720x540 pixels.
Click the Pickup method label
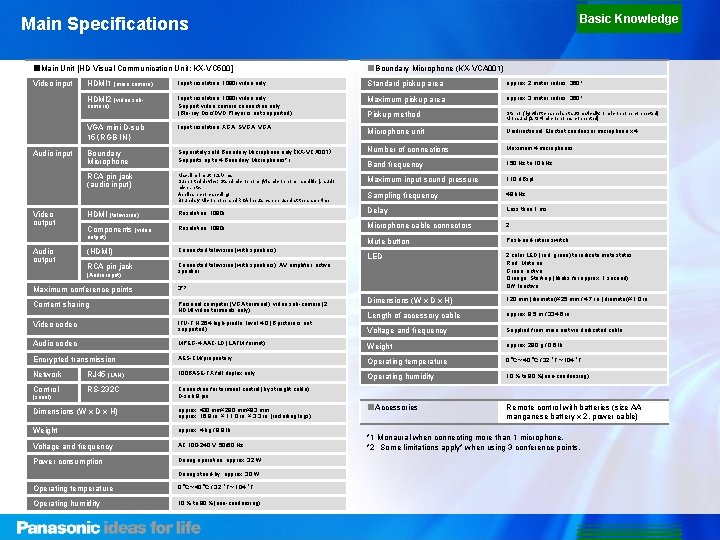(x=429, y=115)
